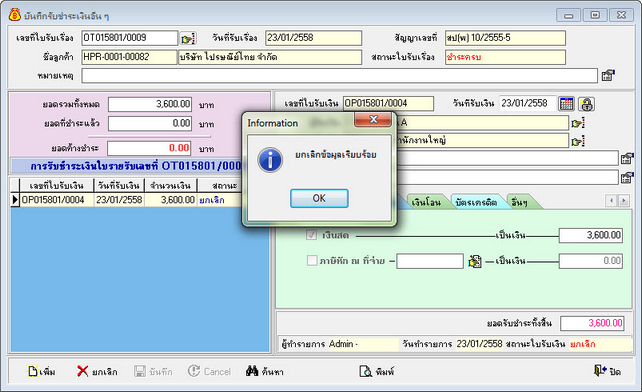Minimize the main window
This screenshot has height=392, width=642.
pyautogui.click(x=568, y=15)
